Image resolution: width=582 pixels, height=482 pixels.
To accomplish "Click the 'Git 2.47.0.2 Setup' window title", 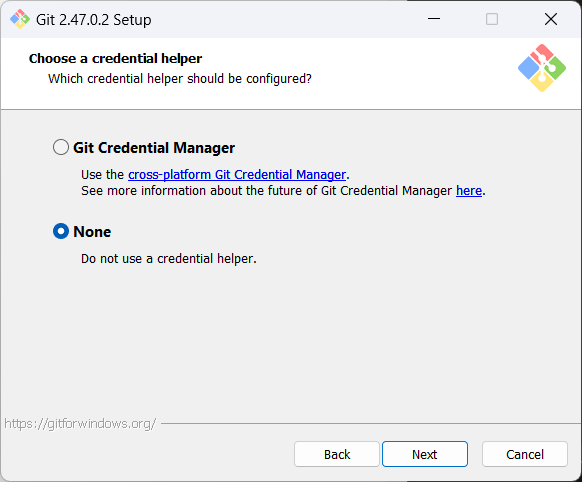I will click(x=94, y=20).
